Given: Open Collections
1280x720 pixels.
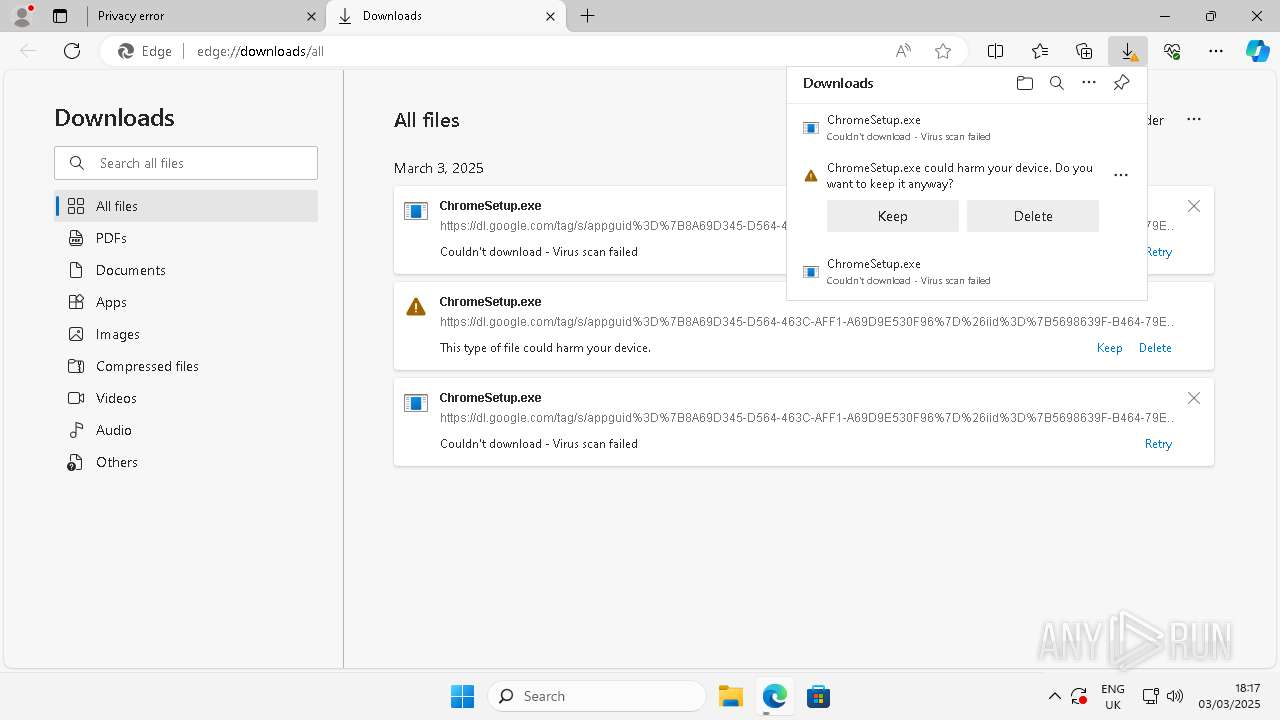Looking at the screenshot, I should 1084,51.
